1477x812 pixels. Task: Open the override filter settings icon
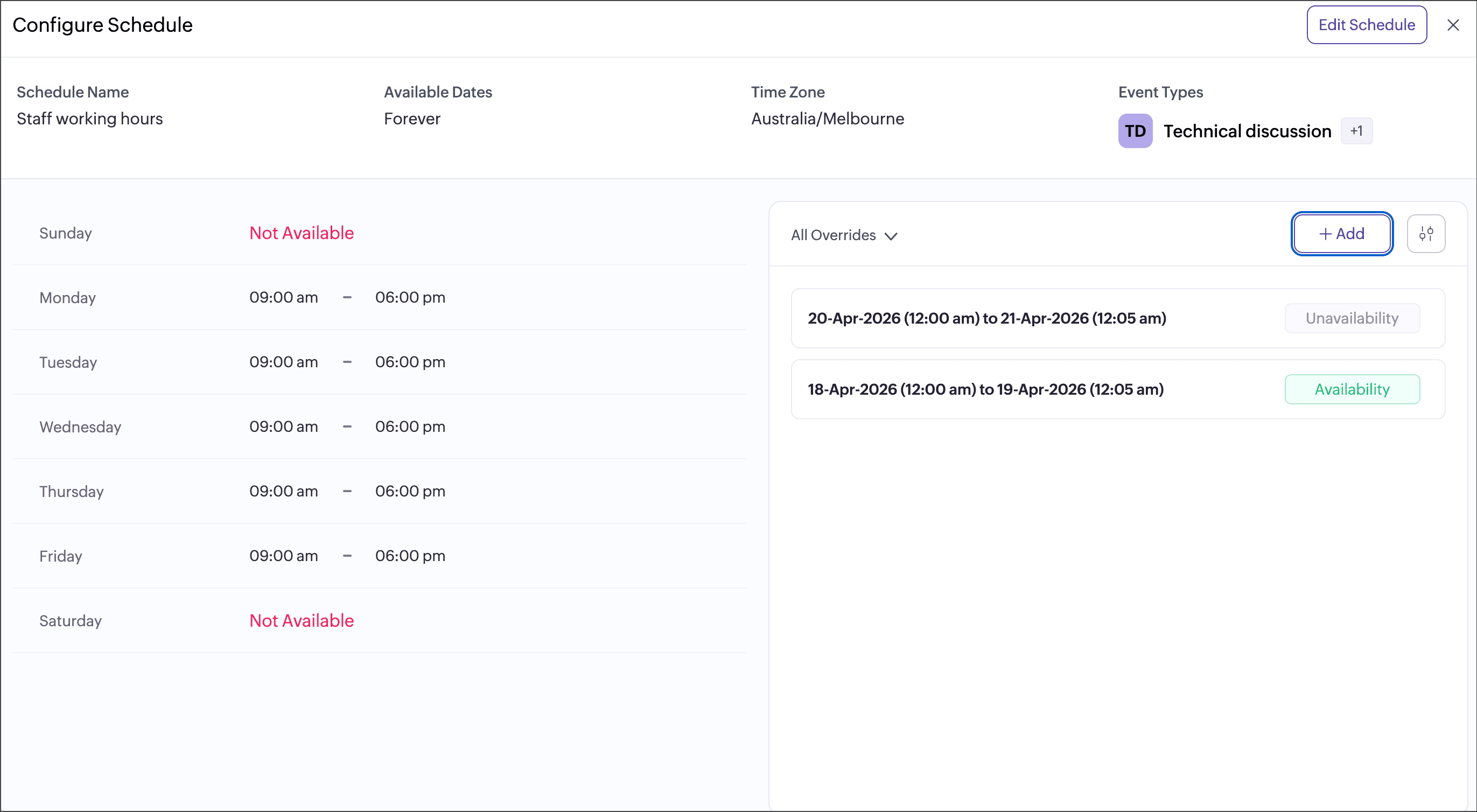[1425, 234]
